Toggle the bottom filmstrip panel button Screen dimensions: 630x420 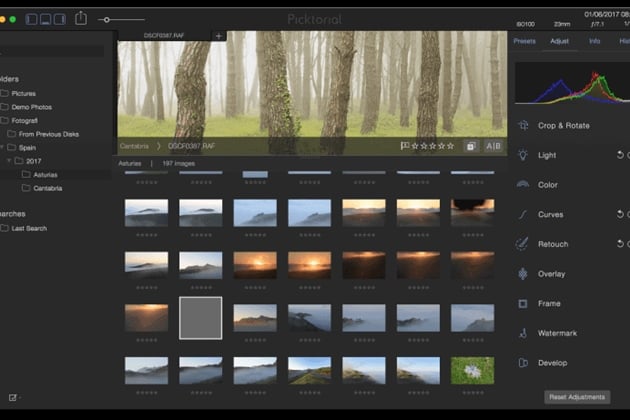click(45, 19)
